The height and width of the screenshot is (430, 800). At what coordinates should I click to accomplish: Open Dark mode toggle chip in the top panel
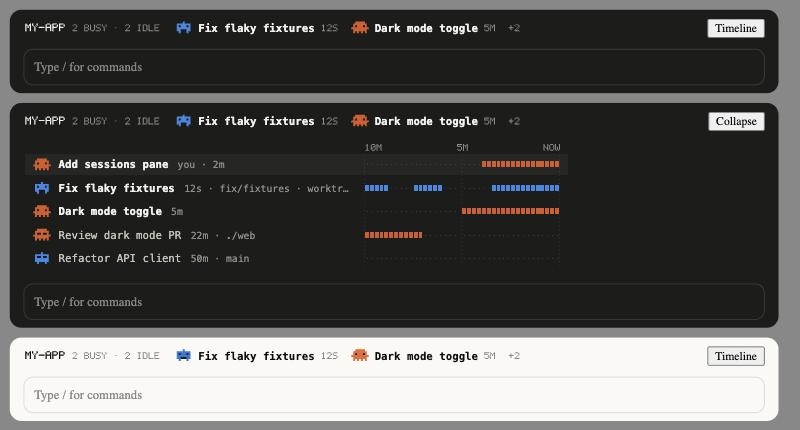[423, 28]
